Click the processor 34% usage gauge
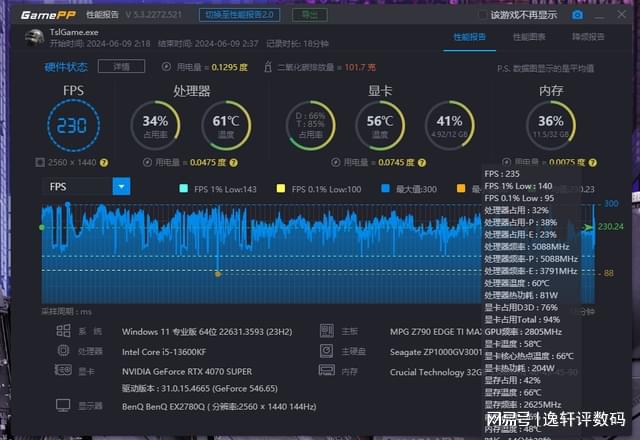 [x=155, y=126]
